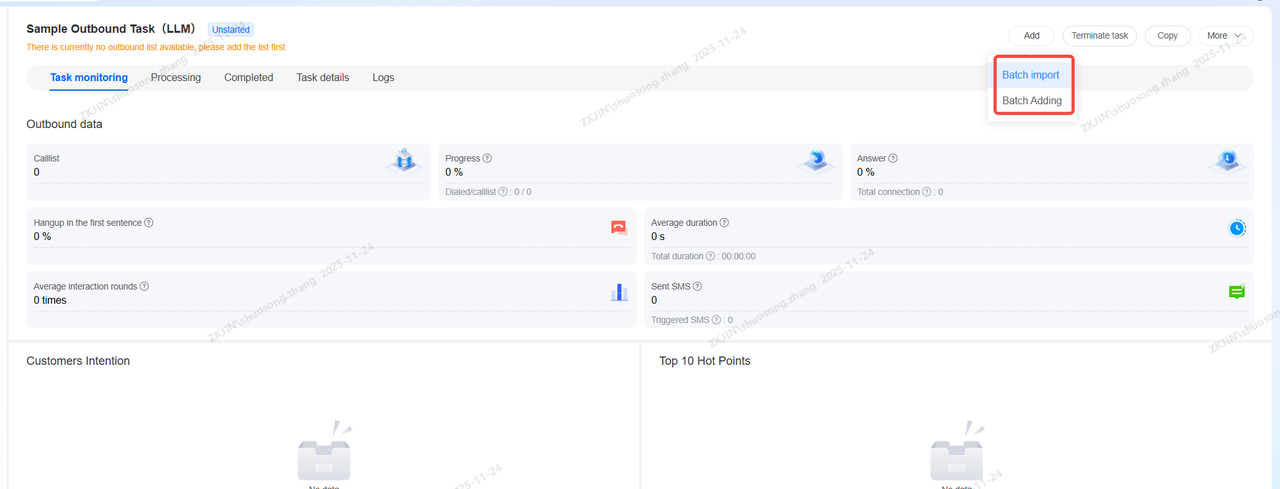Image resolution: width=1280 pixels, height=489 pixels.
Task: Click help icon beside Answer label
Action: (x=893, y=158)
